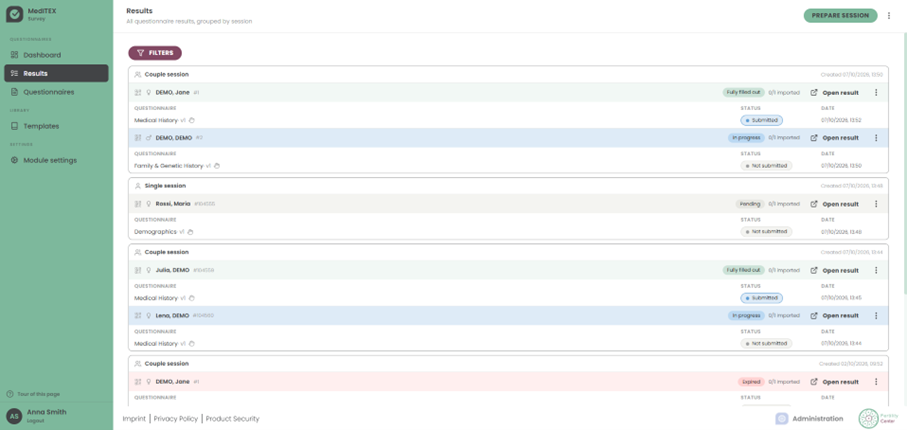Viewport: 907px width, 430px height.
Task: Select the Family & Genetic History questionnaire
Action: [x=169, y=166]
